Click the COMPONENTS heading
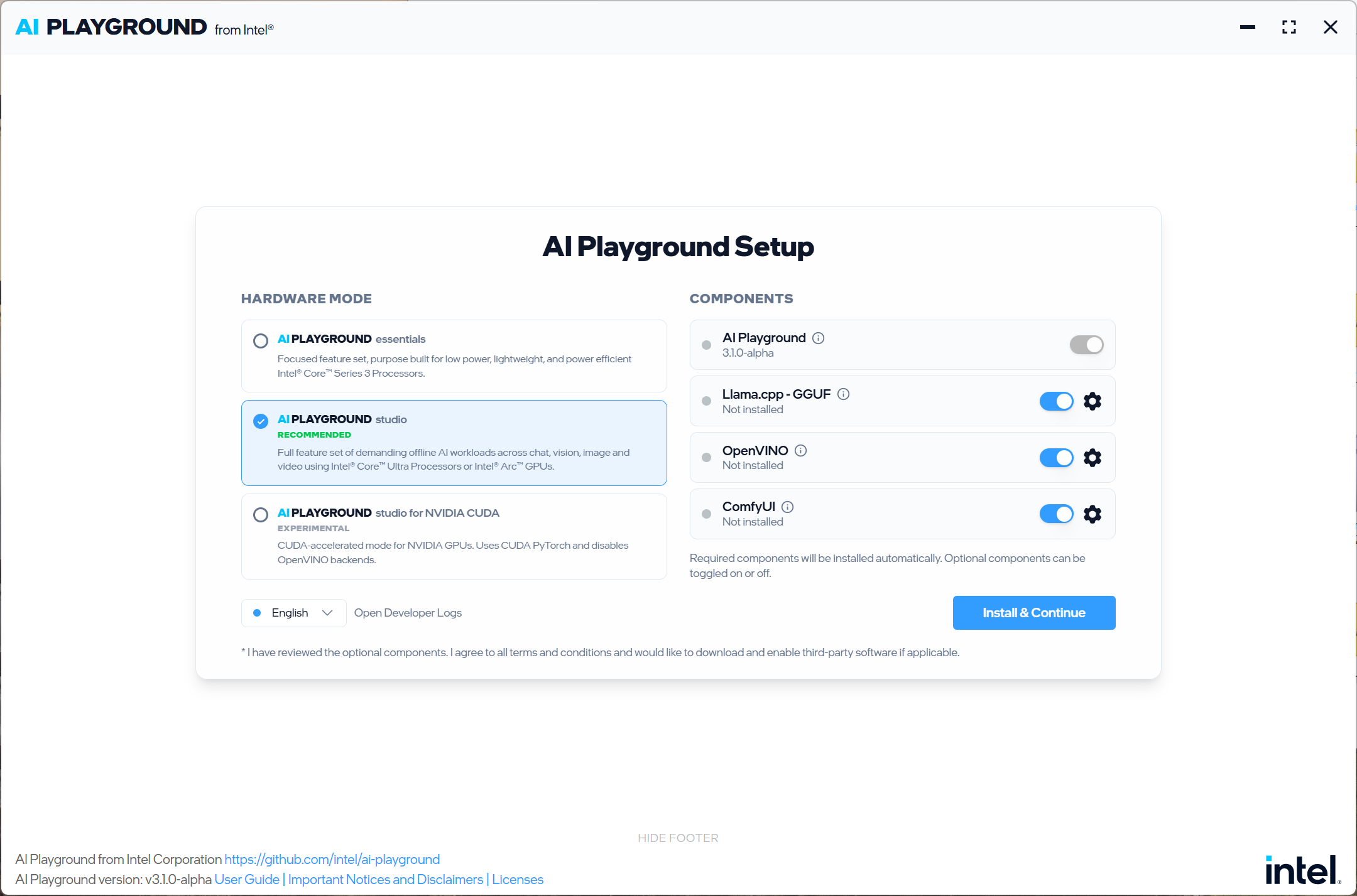The image size is (1357, 896). (x=741, y=299)
